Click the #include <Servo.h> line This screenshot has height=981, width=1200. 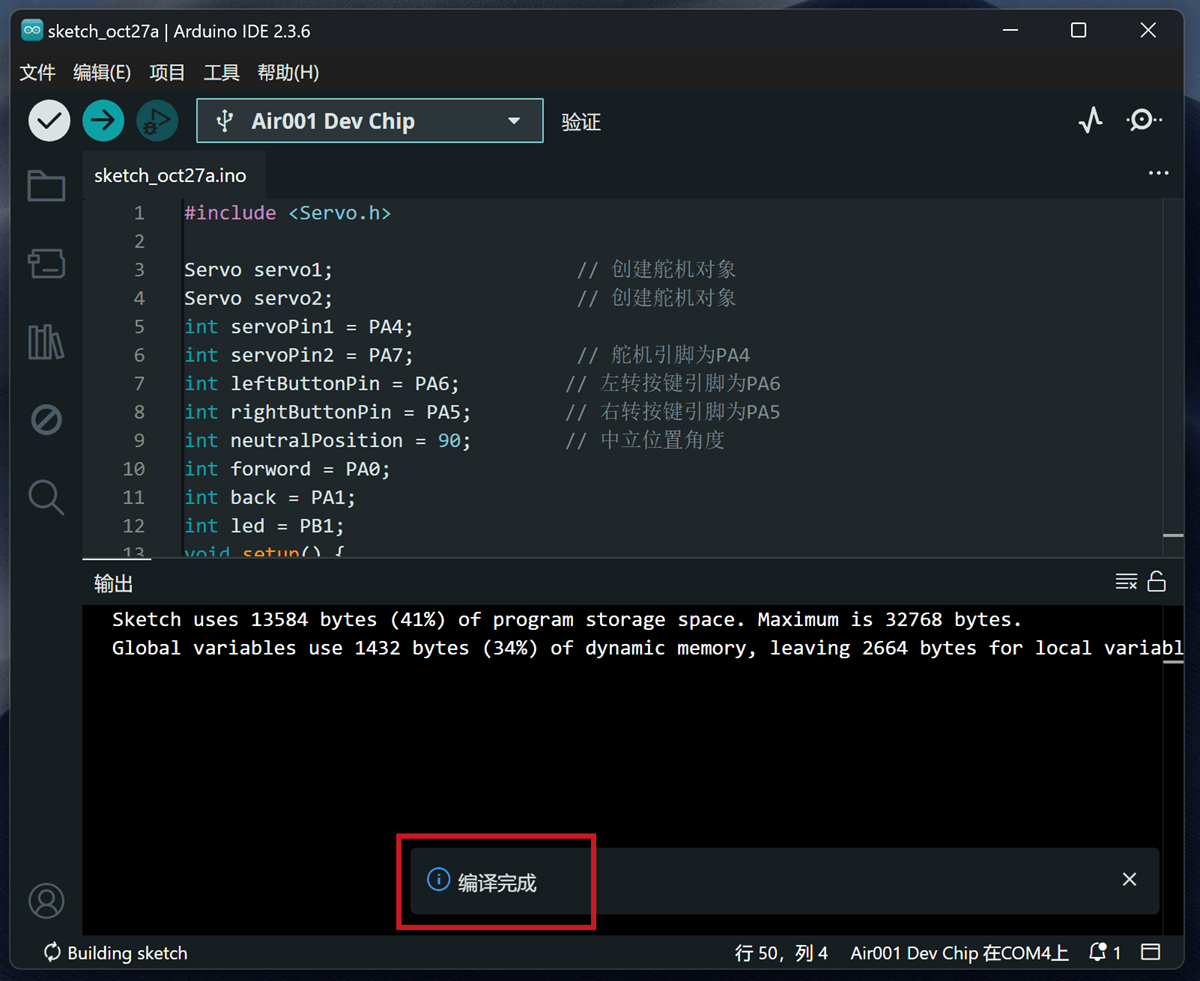(x=288, y=213)
